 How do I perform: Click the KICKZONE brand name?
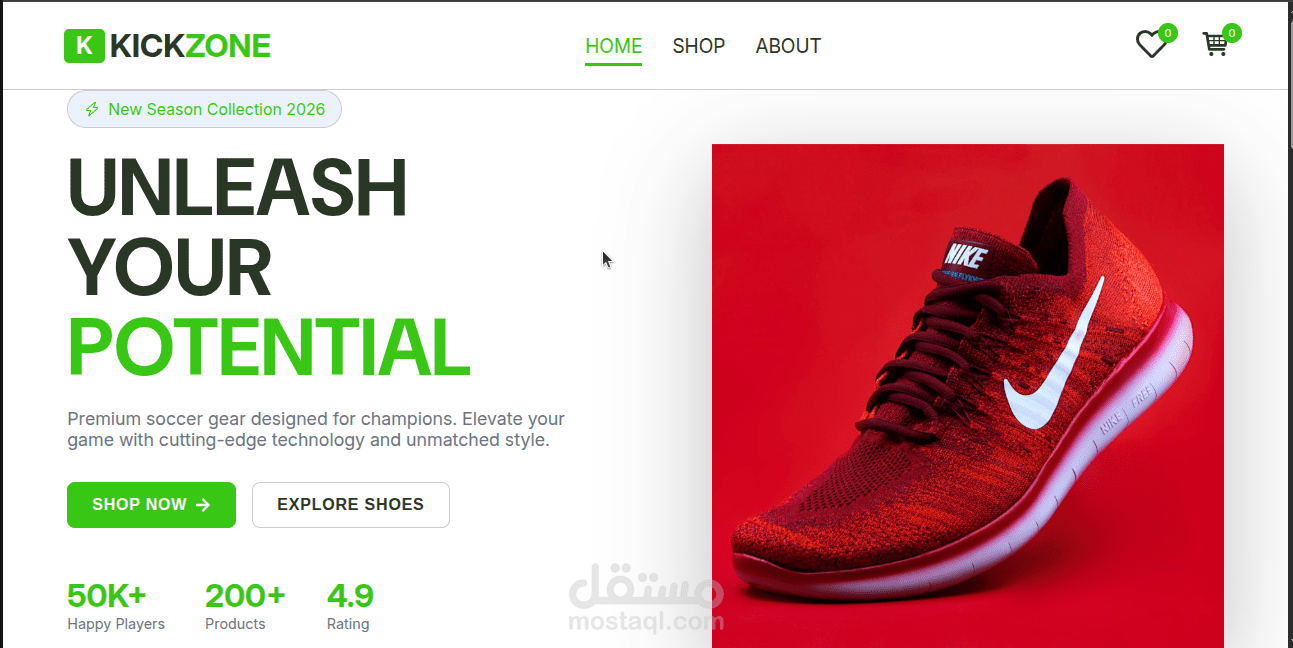(x=191, y=46)
